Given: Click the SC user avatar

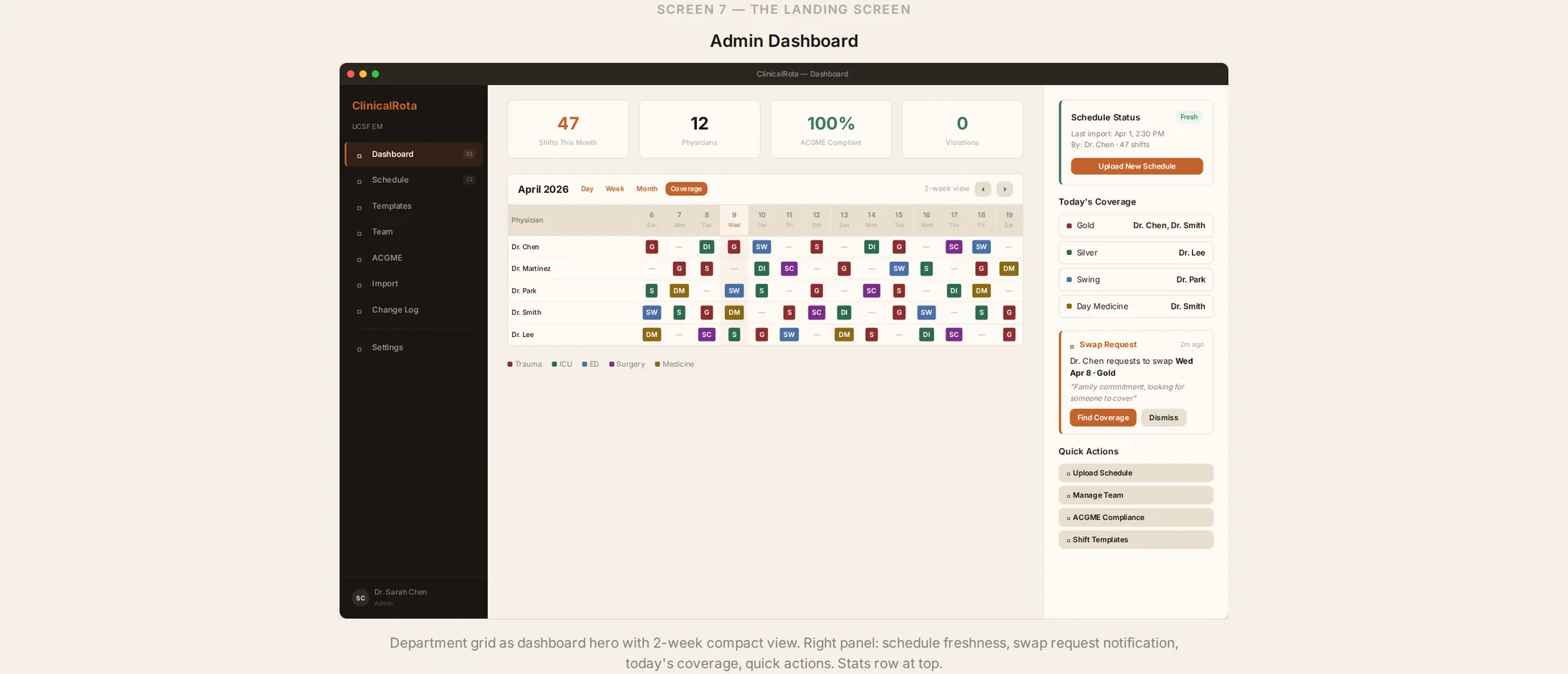Looking at the screenshot, I should 361,598.
